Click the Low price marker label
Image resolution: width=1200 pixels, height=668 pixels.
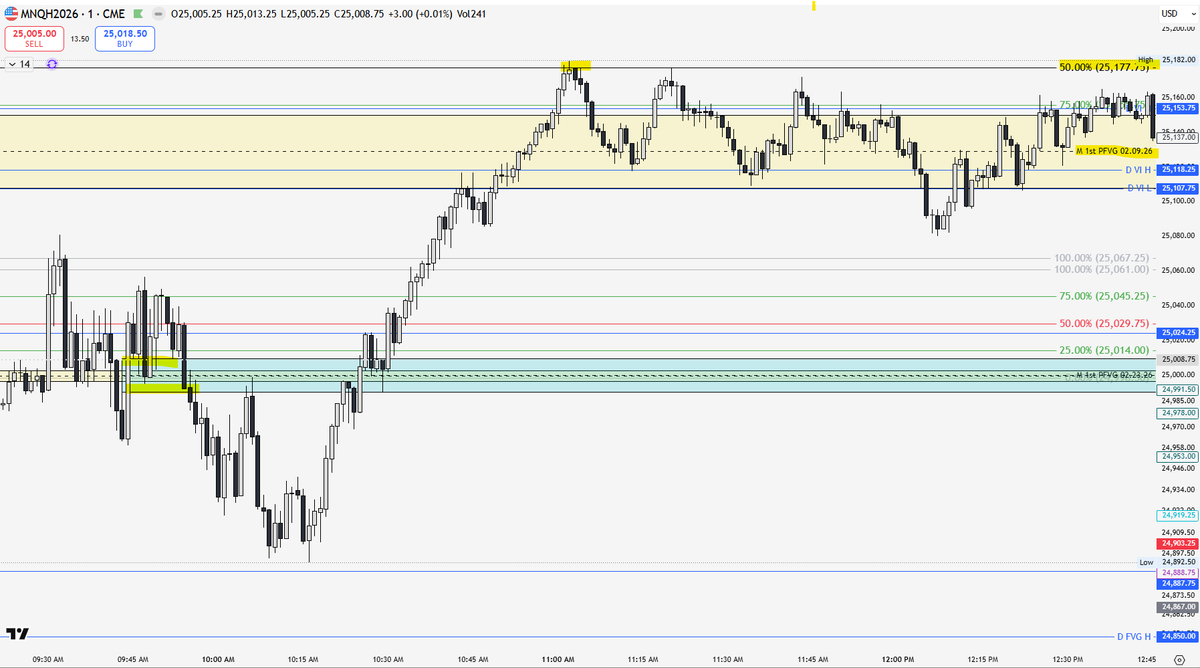[1147, 562]
